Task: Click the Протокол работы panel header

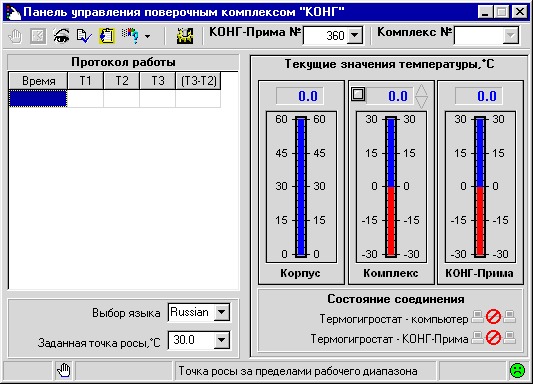Action: point(123,62)
